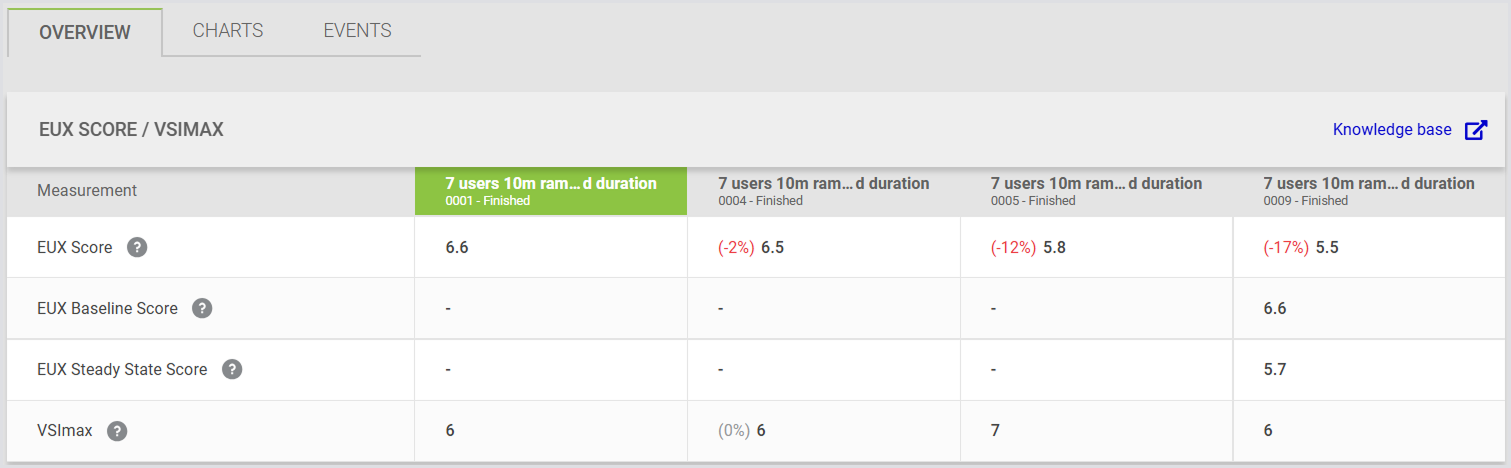Viewport: 1511px width, 468px height.
Task: Click the (-12%) EUX Score difference value
Action: click(1013, 248)
